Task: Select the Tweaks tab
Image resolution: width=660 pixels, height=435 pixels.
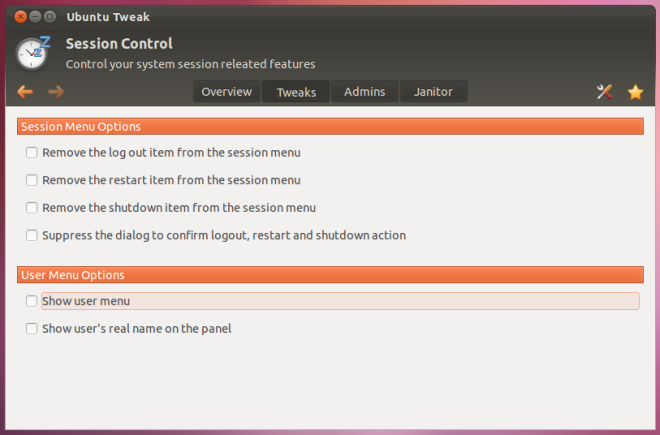Action: coord(296,91)
